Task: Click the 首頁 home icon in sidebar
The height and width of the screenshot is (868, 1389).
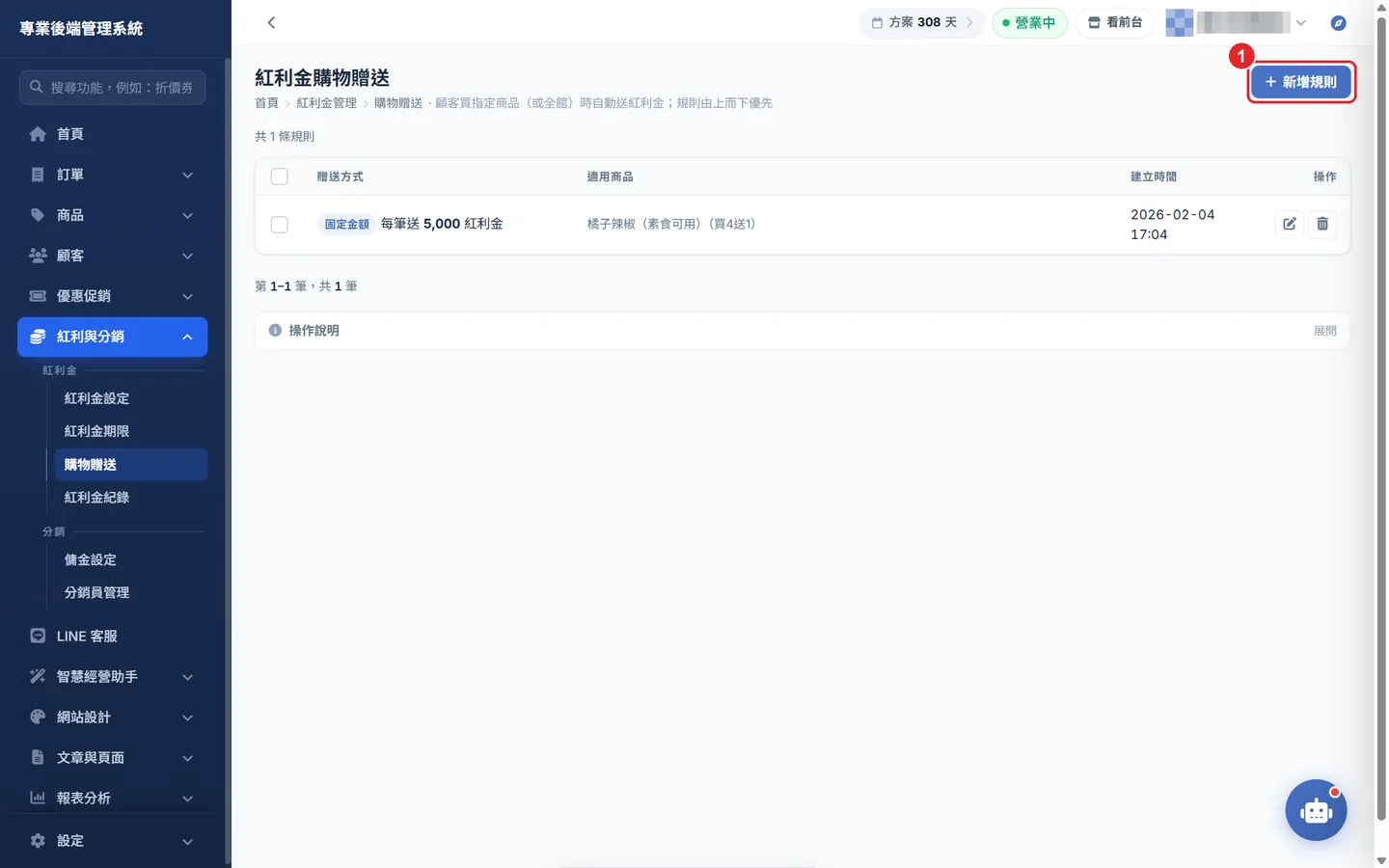Action: (x=38, y=134)
